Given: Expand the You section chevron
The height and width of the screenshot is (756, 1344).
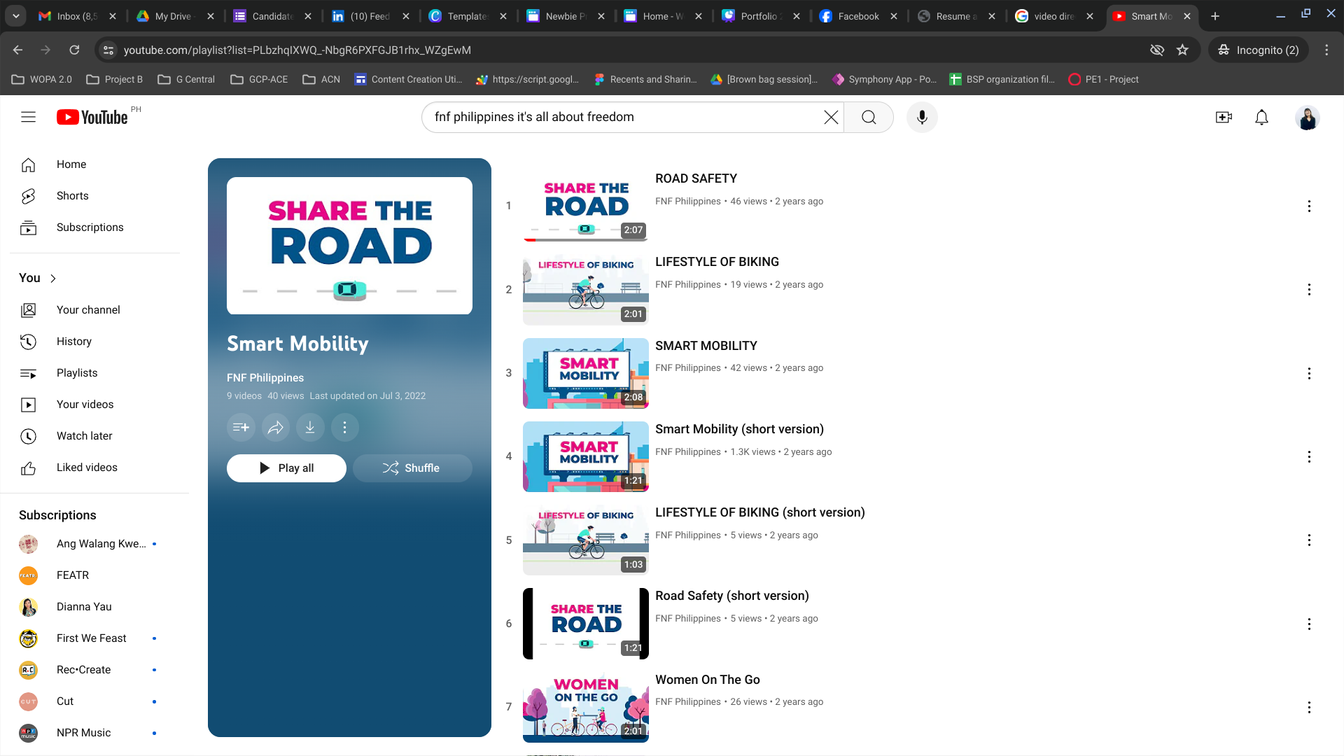Looking at the screenshot, I should click(x=53, y=278).
